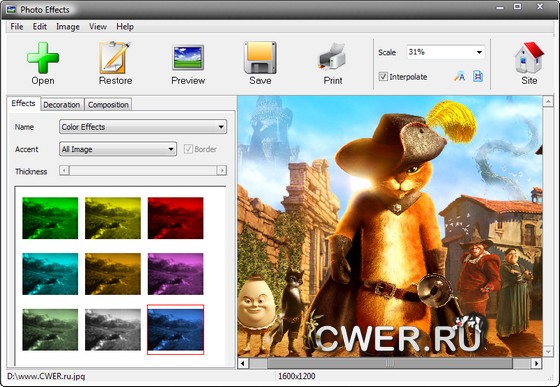560x387 pixels.
Task: Toggle the Interpolate checkbox
Action: 383,77
